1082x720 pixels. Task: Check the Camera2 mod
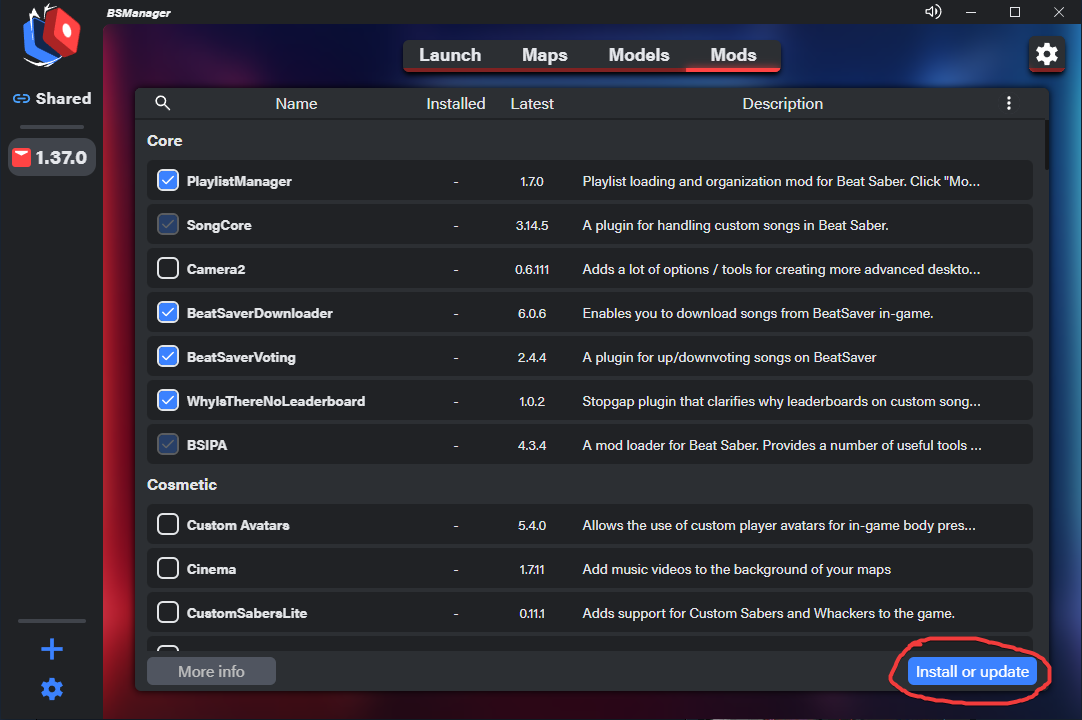click(x=168, y=269)
